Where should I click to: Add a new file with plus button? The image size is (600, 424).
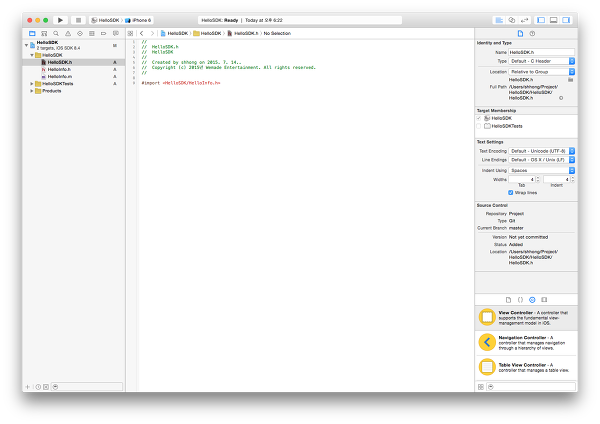tap(28, 387)
